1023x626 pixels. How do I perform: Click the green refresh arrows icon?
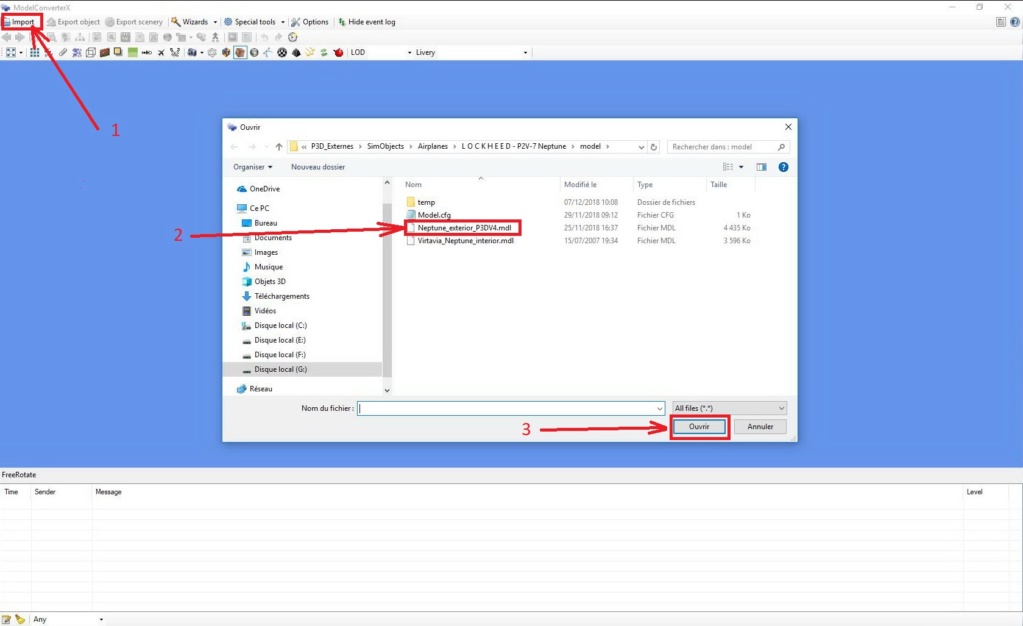(324, 52)
